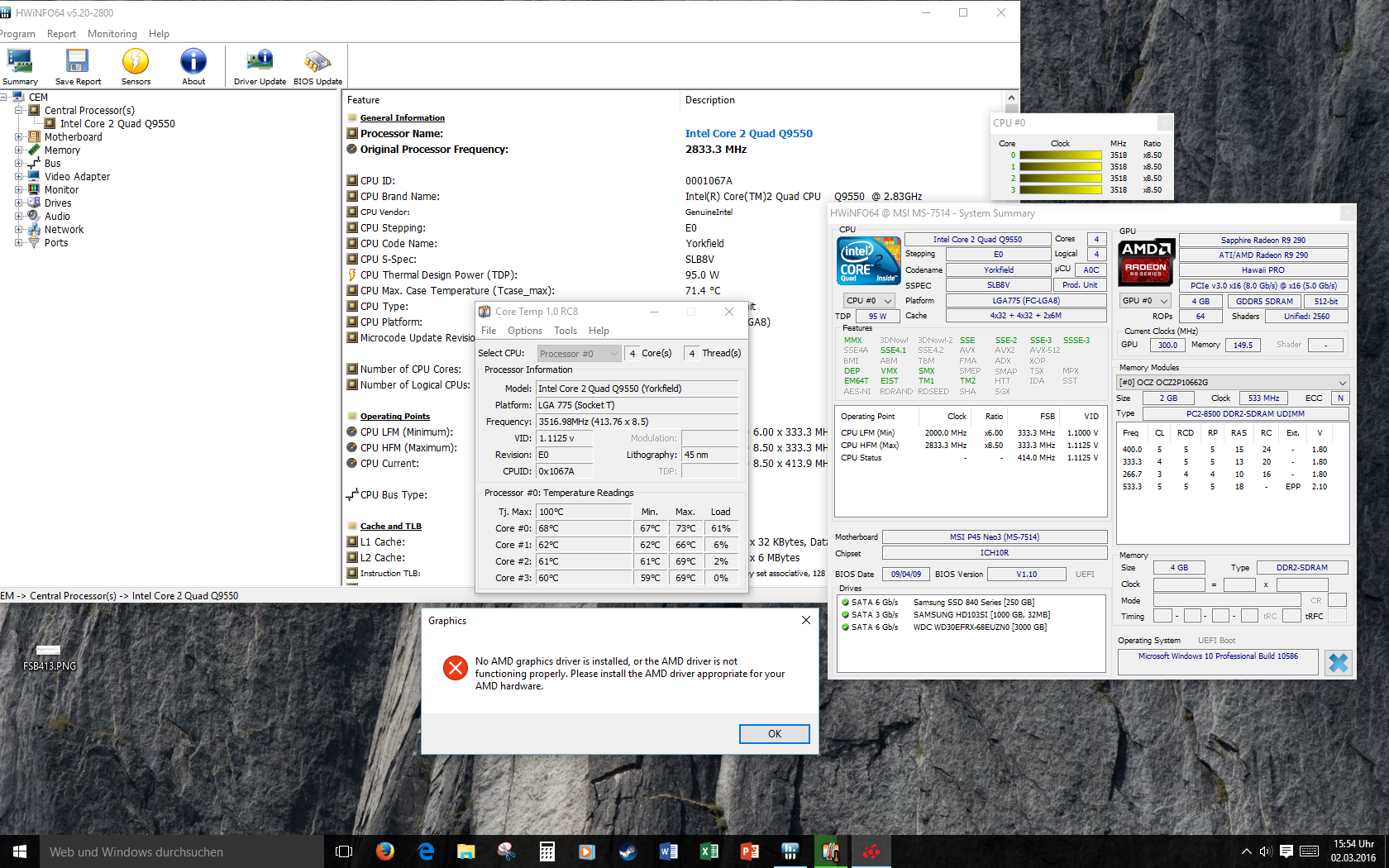The height and width of the screenshot is (868, 1389).
Task: Open Steam from the taskbar
Action: click(x=628, y=851)
